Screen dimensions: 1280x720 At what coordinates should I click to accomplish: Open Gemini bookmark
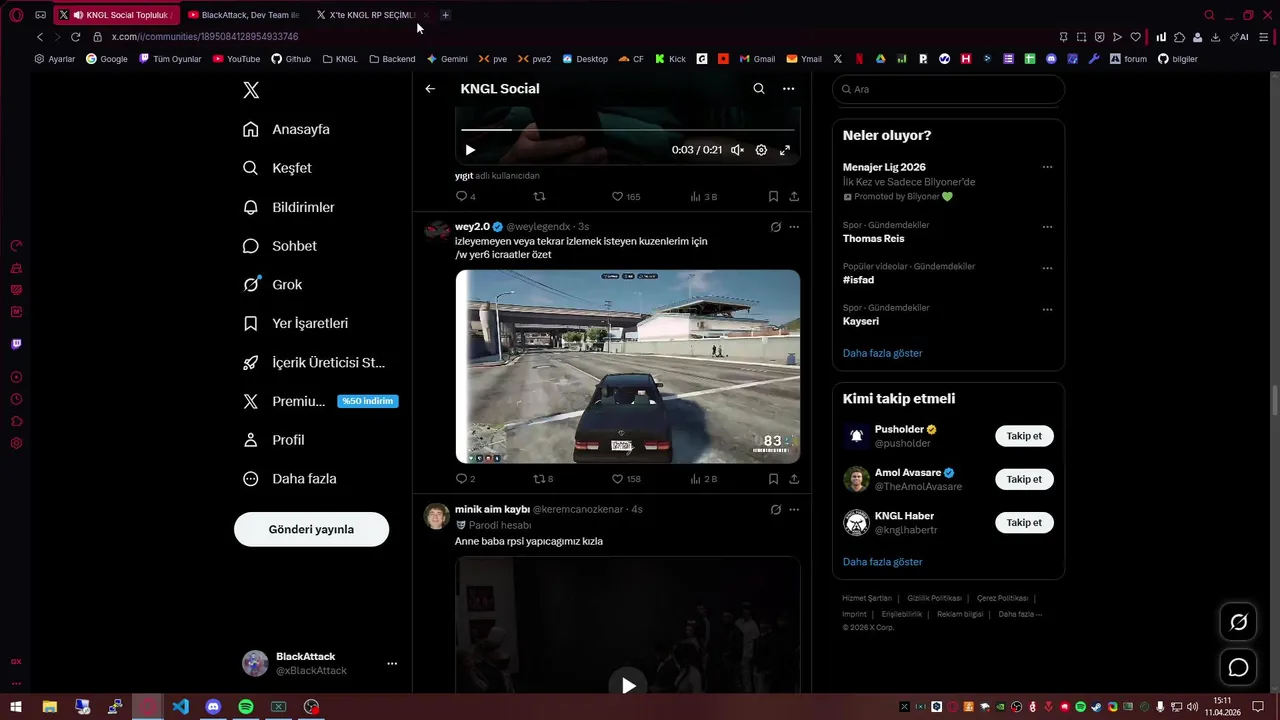point(447,59)
